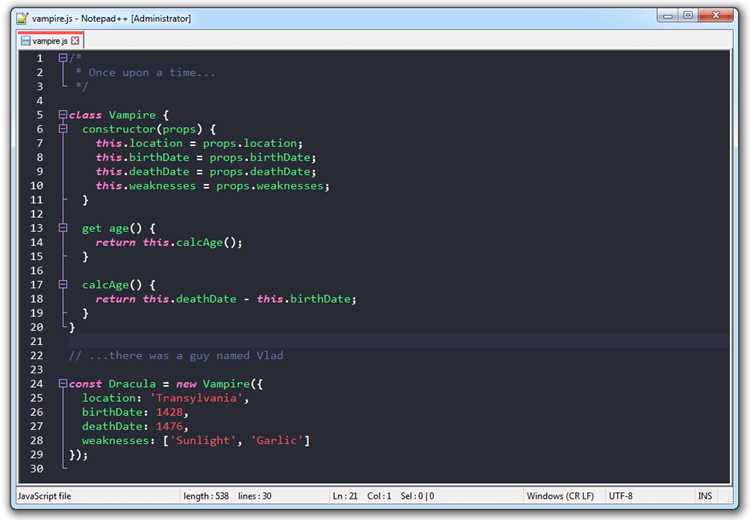750x520 pixels.
Task: Click 'length : 538' in the status bar
Action: tap(206, 496)
